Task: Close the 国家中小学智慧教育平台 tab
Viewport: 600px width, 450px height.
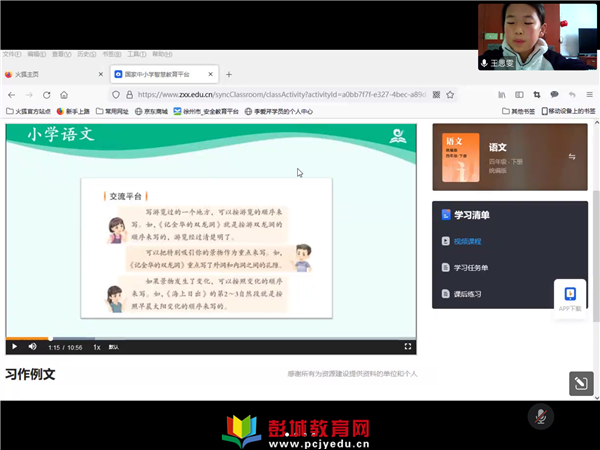Action: tap(210, 74)
